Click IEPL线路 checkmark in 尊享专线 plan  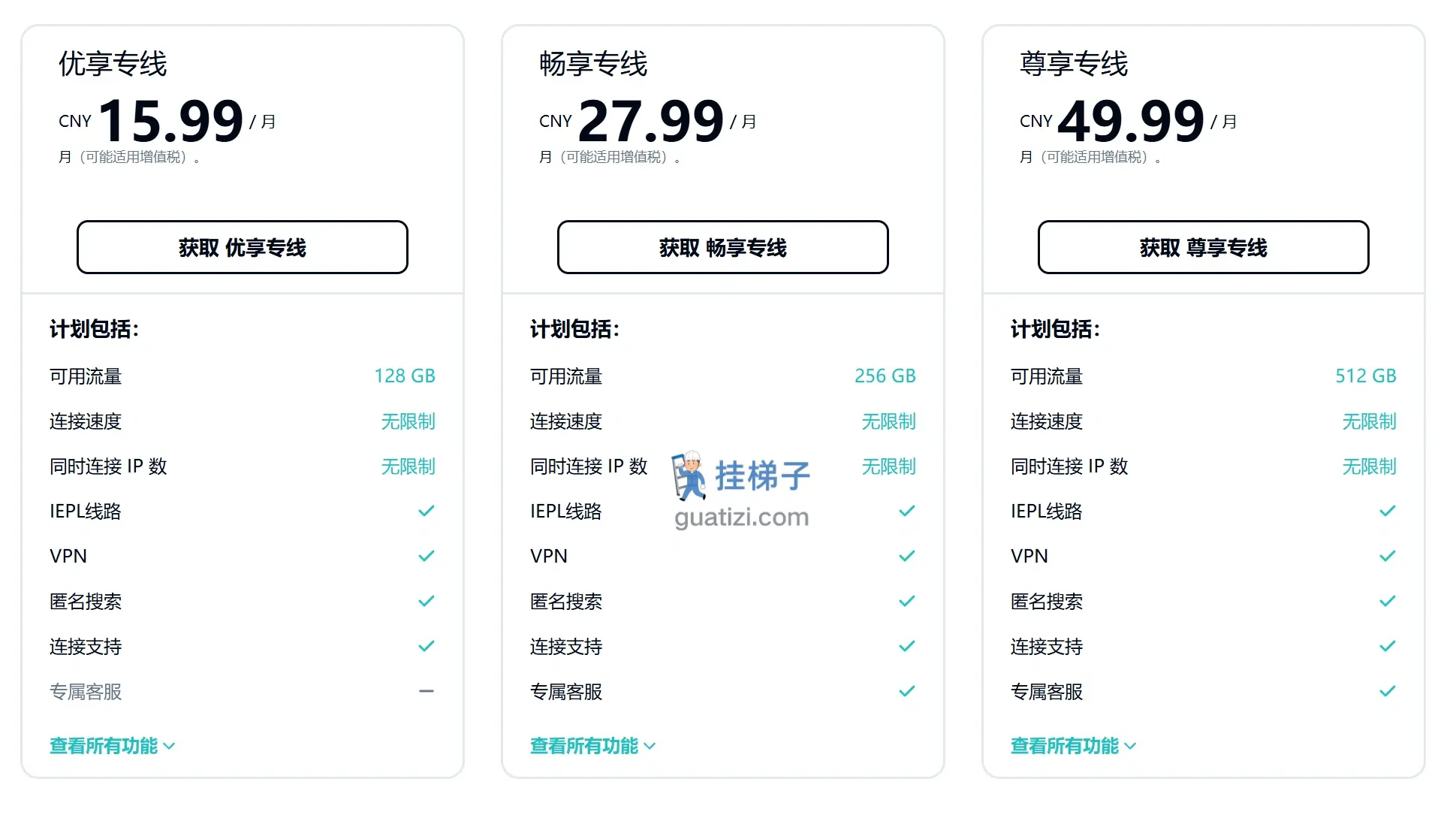[1388, 511]
